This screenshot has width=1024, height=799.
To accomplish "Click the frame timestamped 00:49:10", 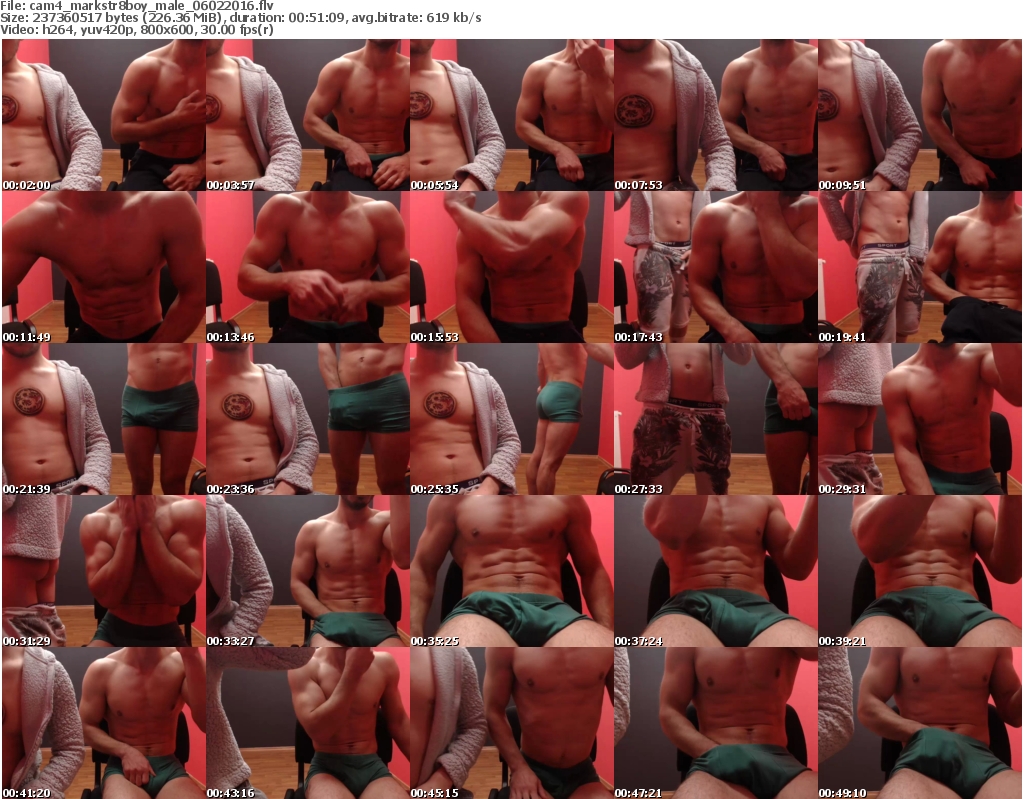I will pyautogui.click(x=920, y=723).
